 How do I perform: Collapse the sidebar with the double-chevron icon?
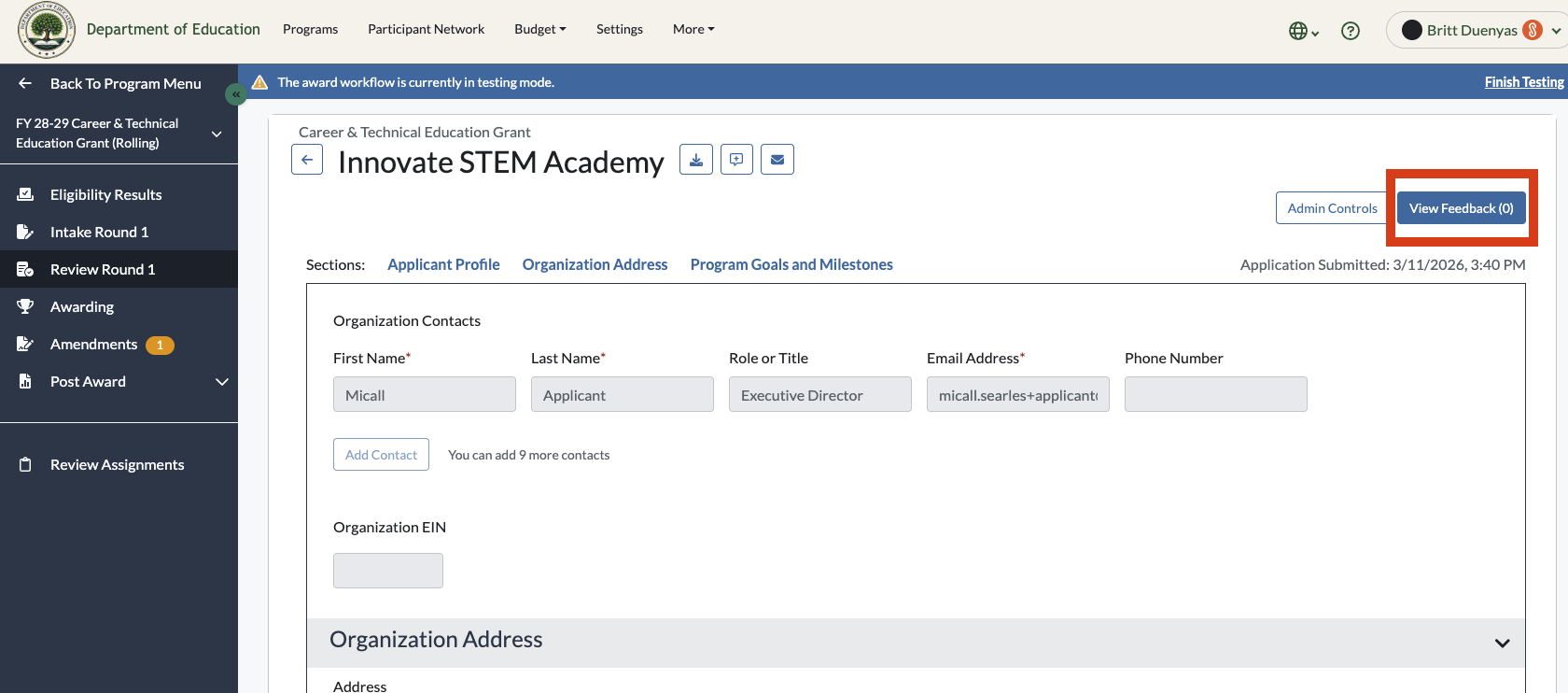tap(236, 94)
